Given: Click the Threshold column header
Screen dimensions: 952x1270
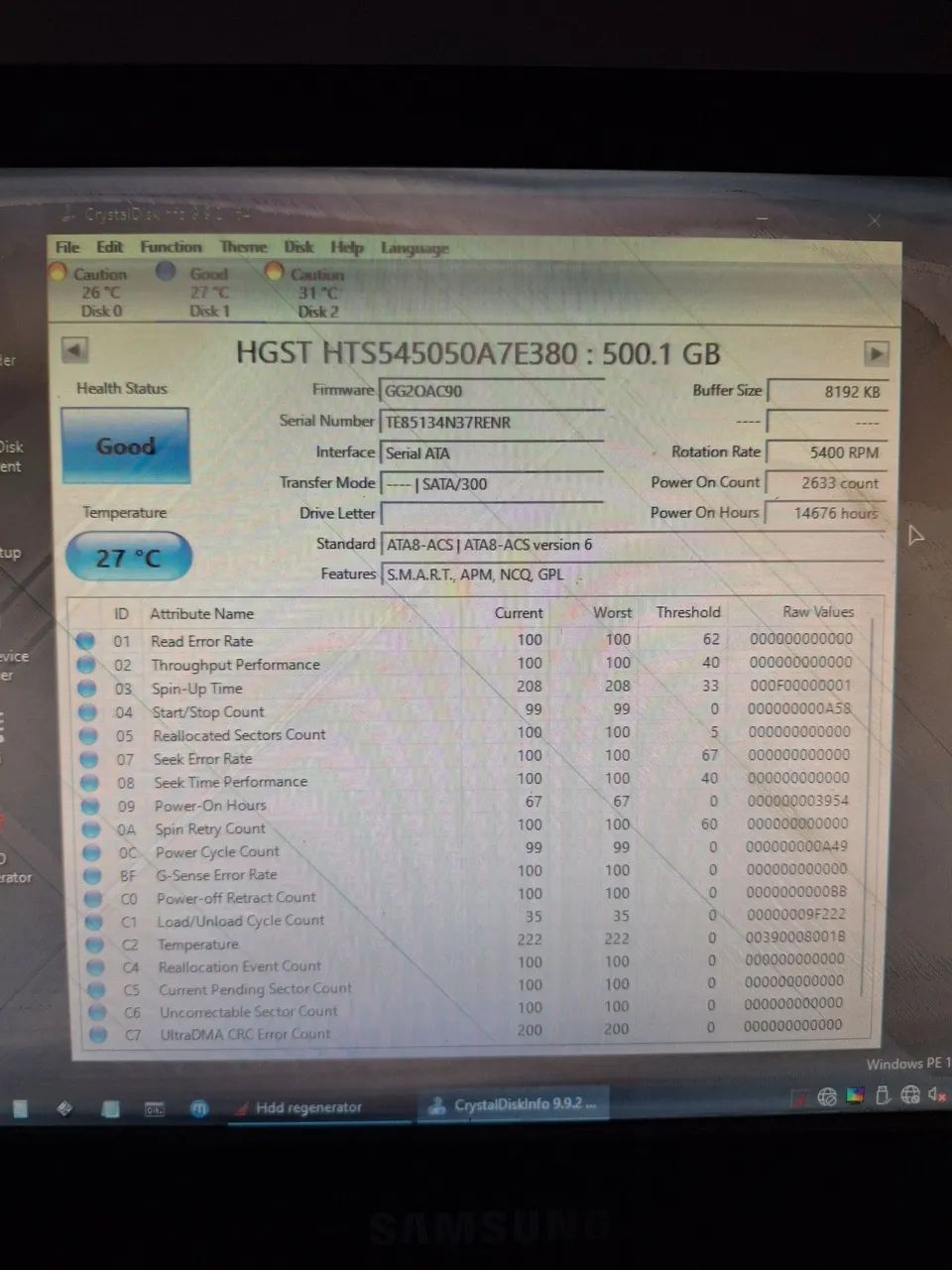Looking at the screenshot, I should pyautogui.click(x=688, y=612).
